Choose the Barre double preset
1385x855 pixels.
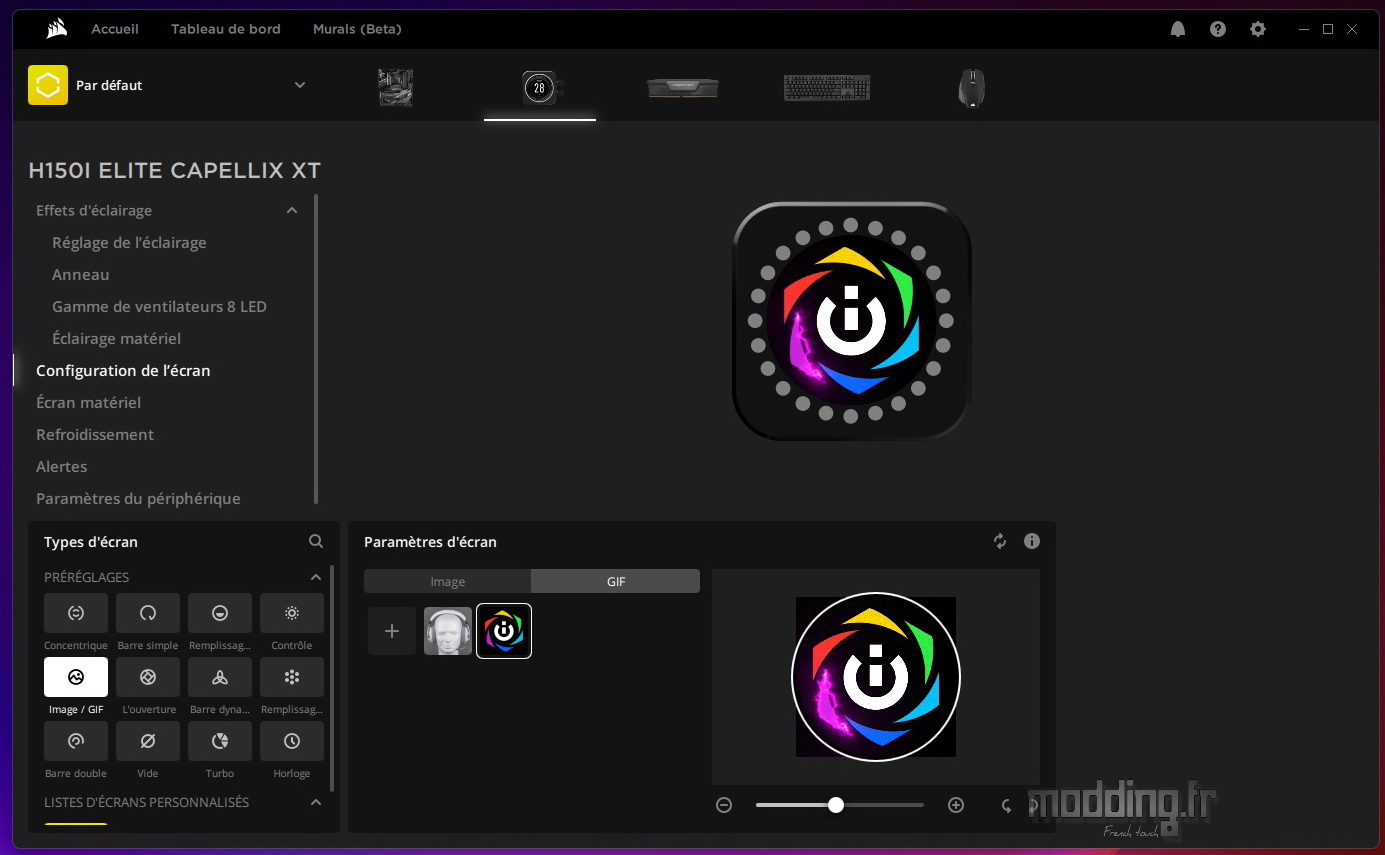click(x=76, y=741)
